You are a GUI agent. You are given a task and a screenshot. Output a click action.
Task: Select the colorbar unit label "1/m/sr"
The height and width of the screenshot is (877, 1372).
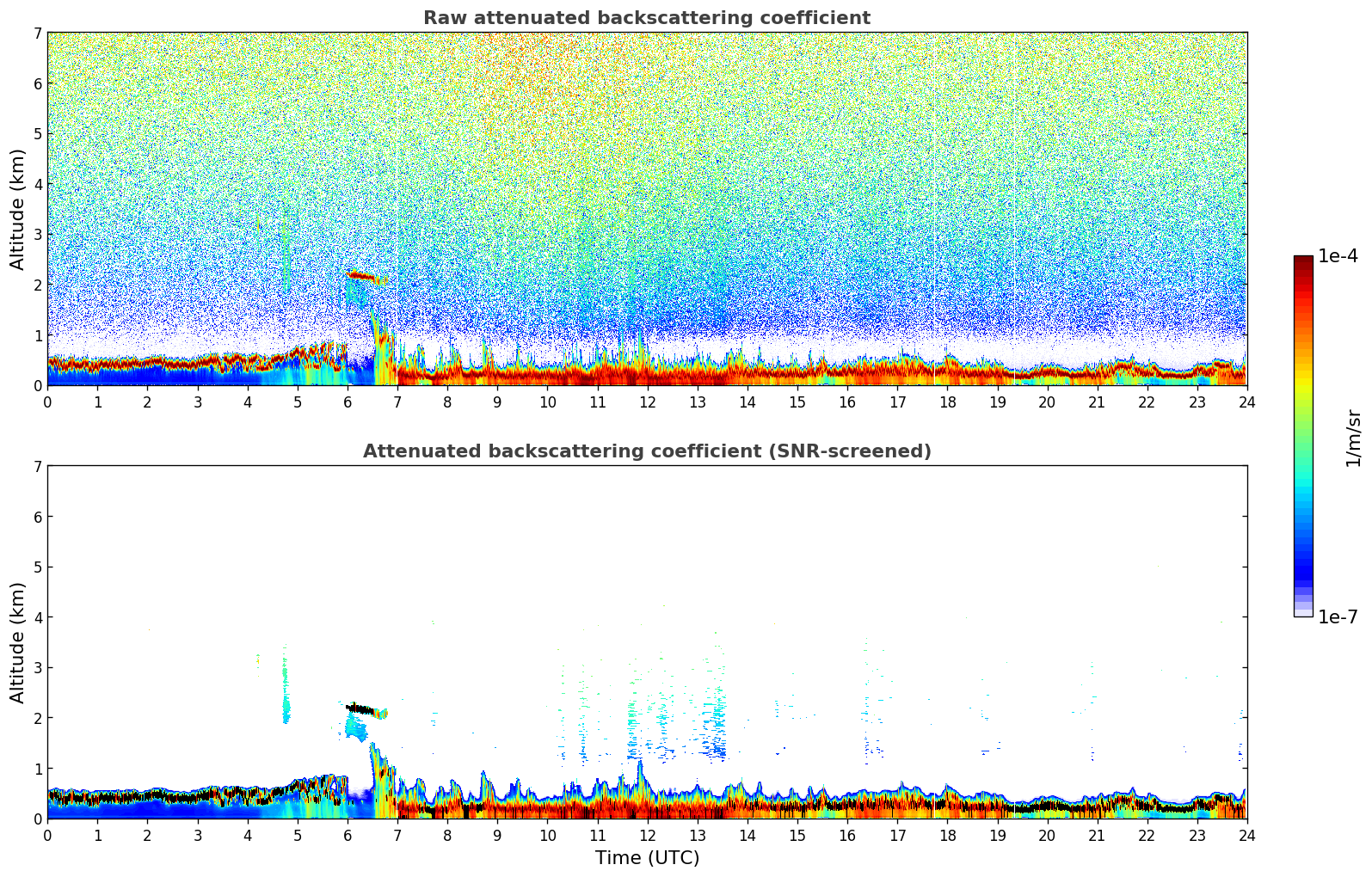(x=1353, y=438)
